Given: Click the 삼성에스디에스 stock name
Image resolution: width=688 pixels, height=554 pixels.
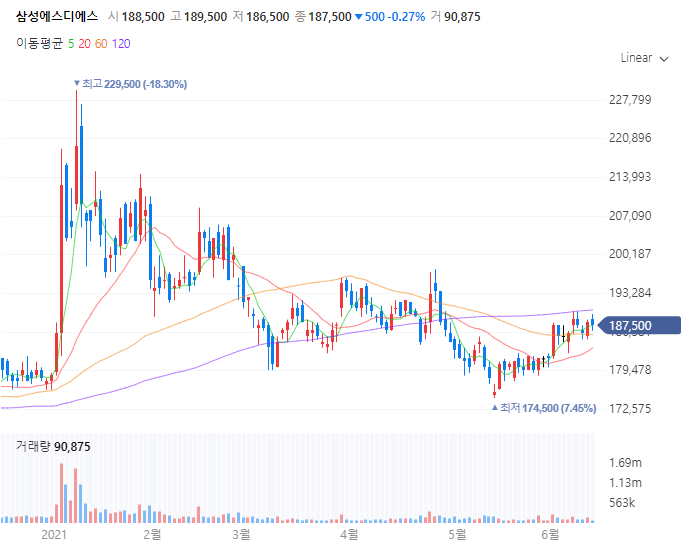Looking at the screenshot, I should tap(57, 16).
